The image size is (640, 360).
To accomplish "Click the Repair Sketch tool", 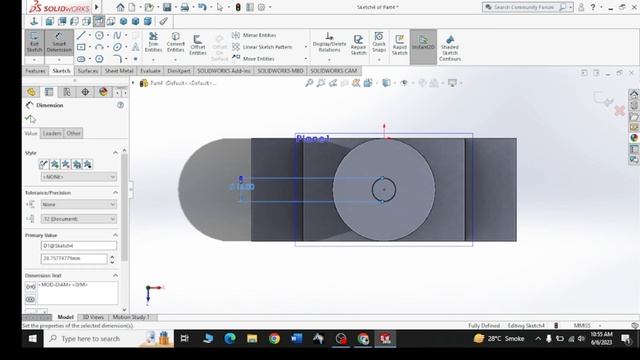I will [358, 44].
